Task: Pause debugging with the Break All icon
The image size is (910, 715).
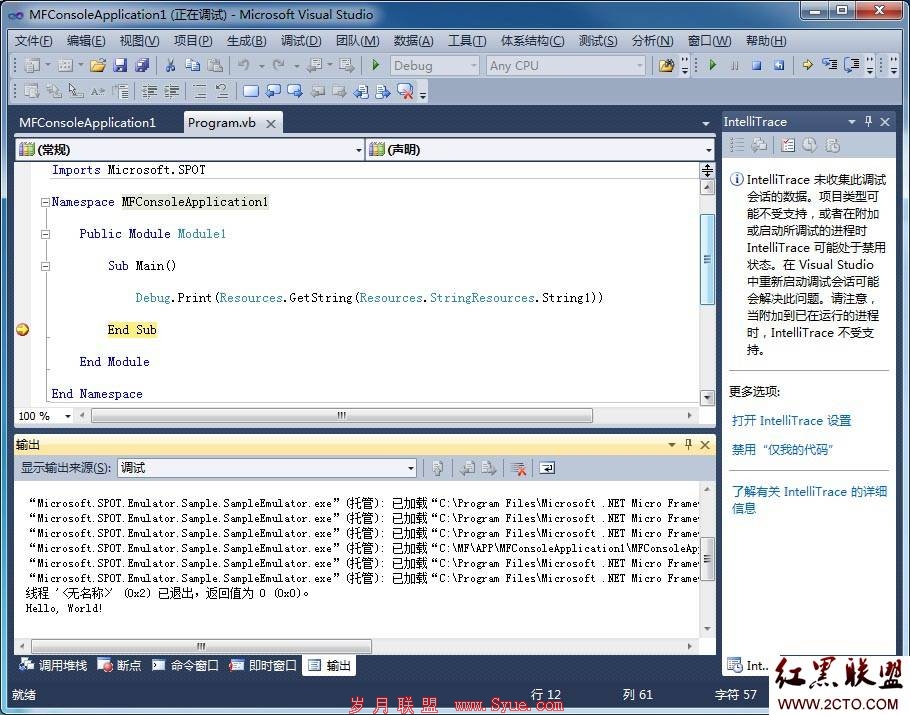Action: [x=735, y=66]
